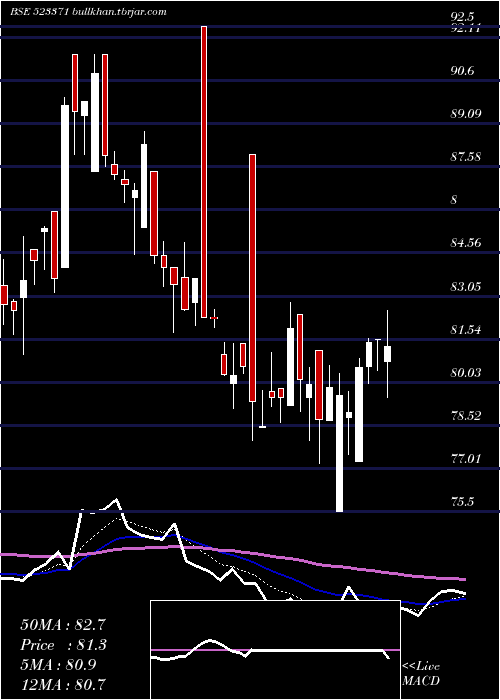Click the 81.54 price axis label

click(x=466, y=330)
